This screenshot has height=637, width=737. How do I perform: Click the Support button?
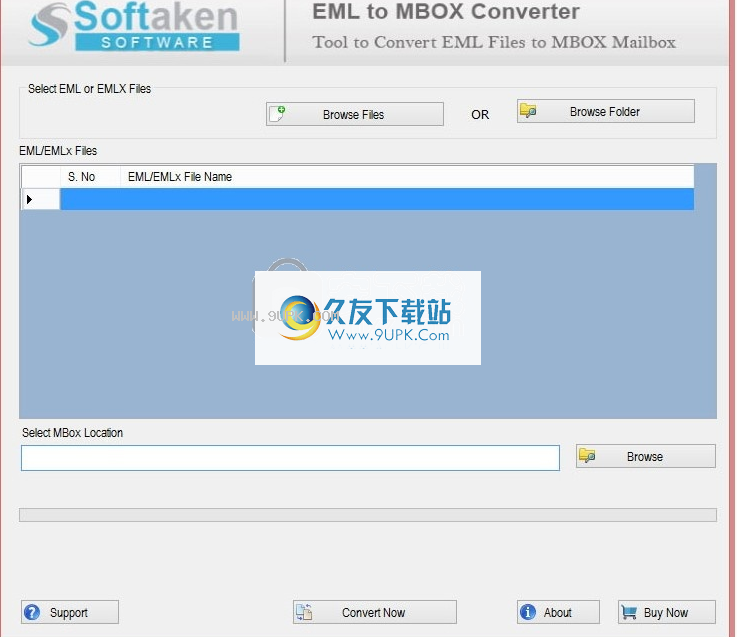coord(70,612)
